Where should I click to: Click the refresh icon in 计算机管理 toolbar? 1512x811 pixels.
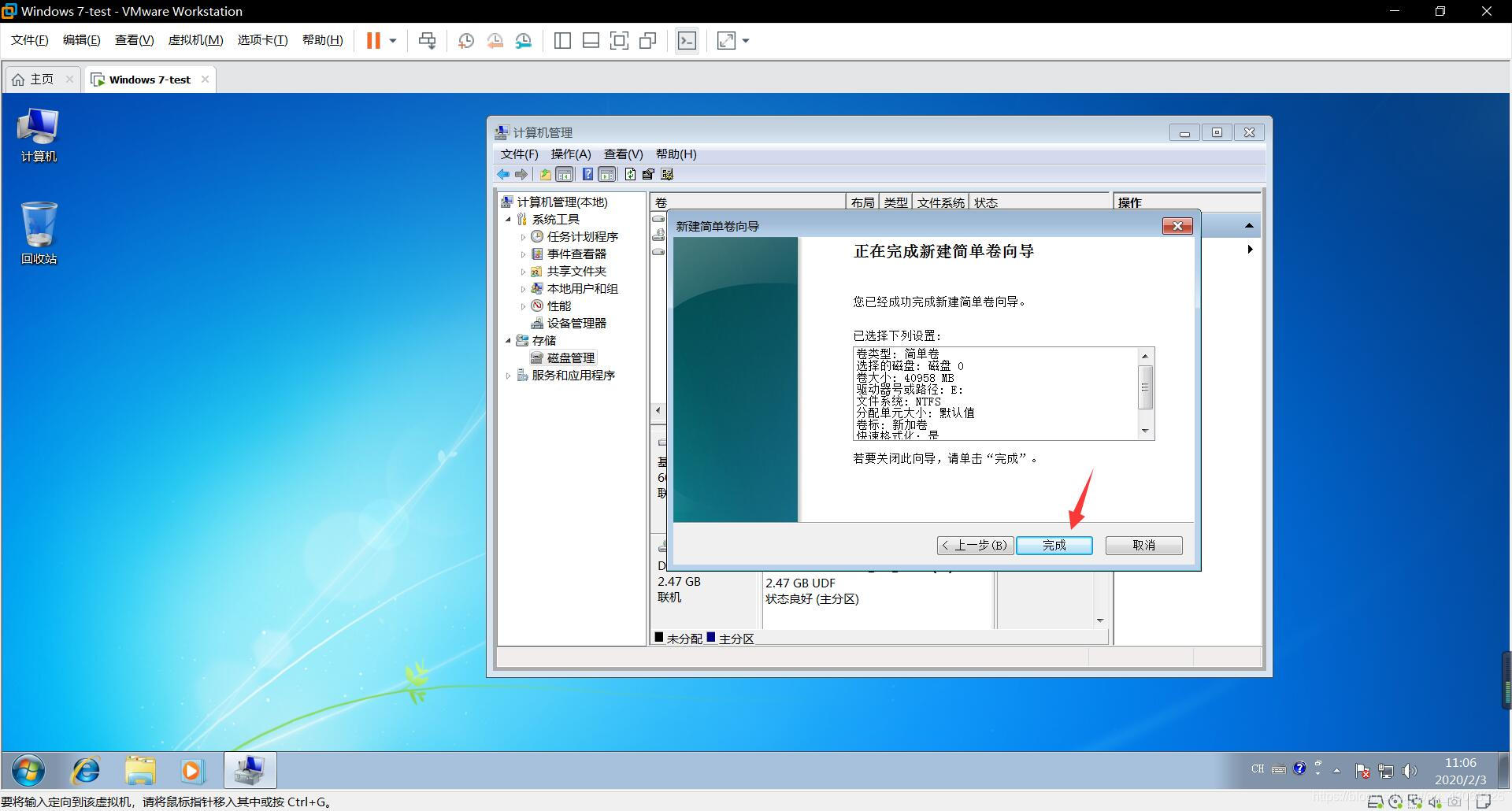pos(630,175)
